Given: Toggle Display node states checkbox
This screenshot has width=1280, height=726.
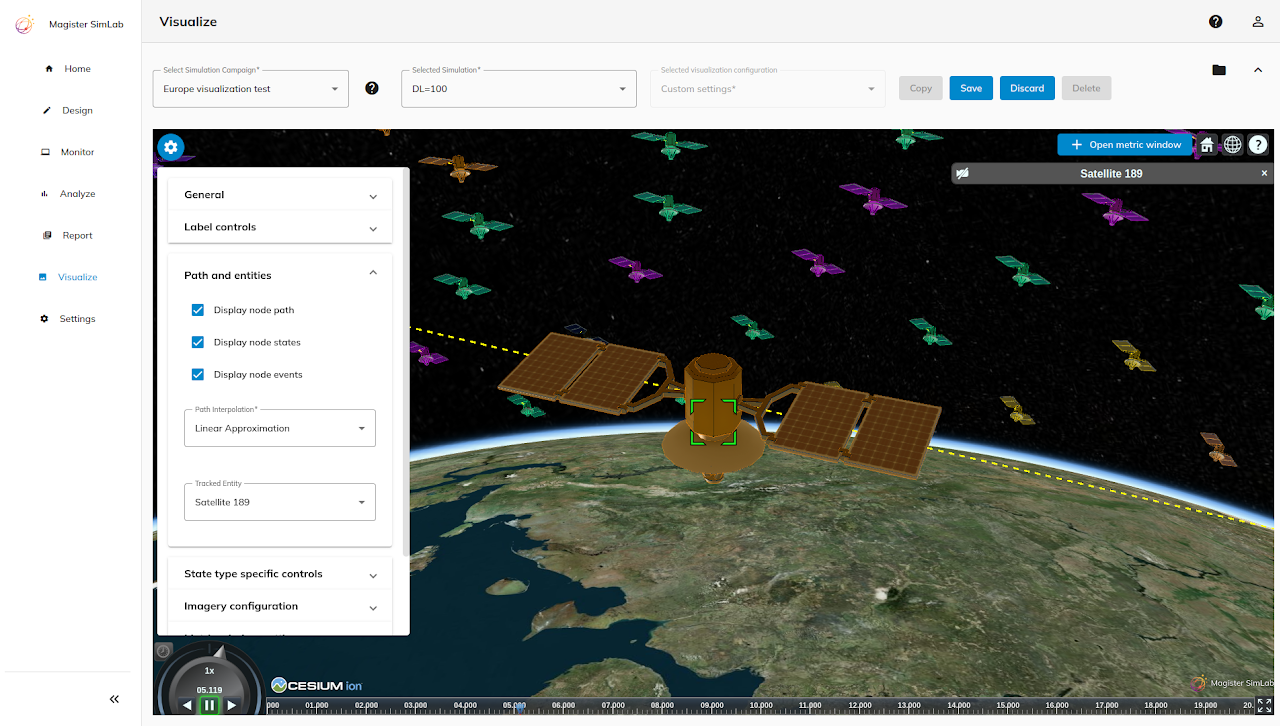Looking at the screenshot, I should (x=198, y=342).
